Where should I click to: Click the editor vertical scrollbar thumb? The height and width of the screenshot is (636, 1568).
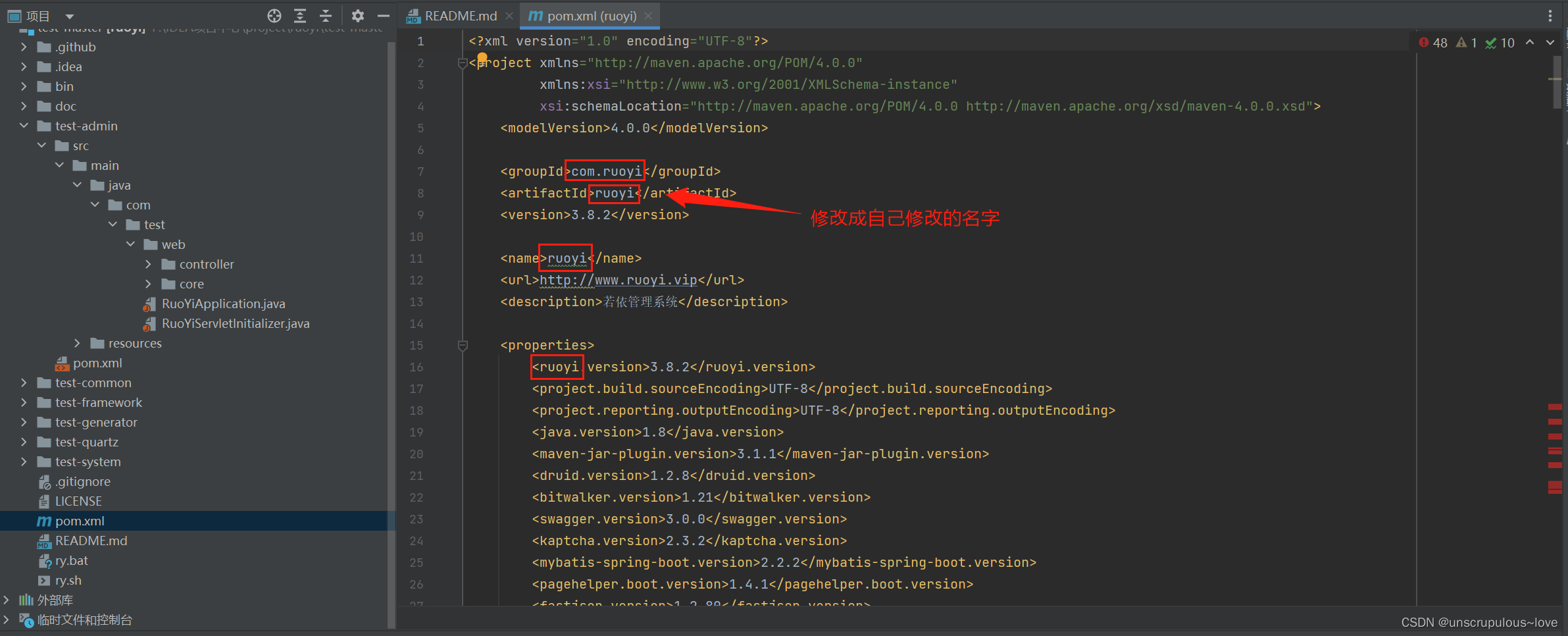pyautogui.click(x=1557, y=82)
